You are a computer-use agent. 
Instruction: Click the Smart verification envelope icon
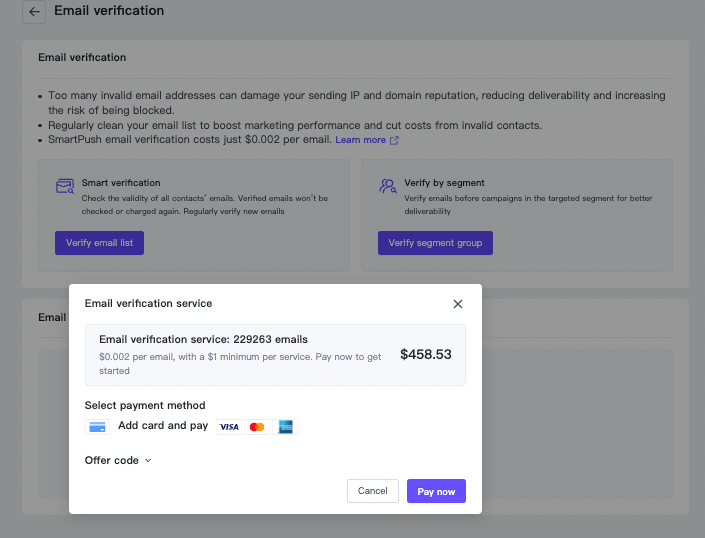point(65,186)
